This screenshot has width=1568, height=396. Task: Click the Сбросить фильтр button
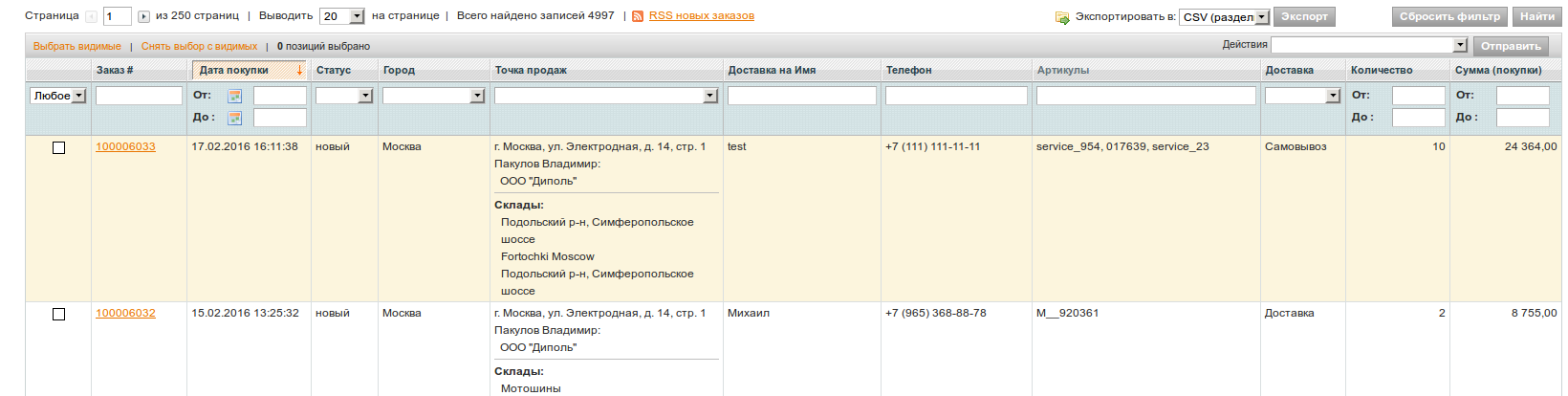point(1449,17)
